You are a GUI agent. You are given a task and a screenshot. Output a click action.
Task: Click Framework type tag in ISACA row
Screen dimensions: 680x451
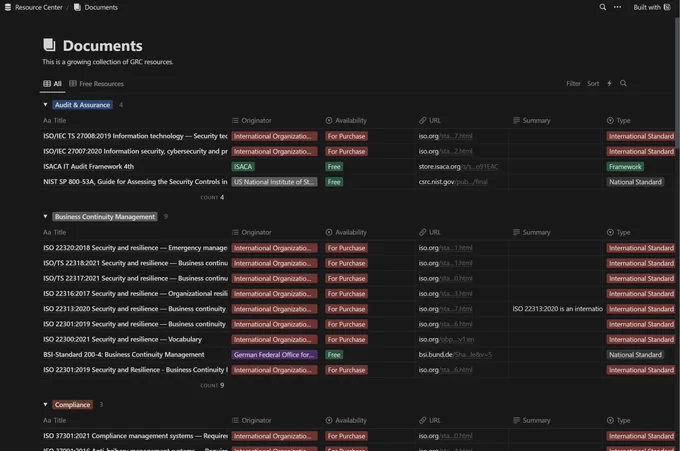click(x=625, y=167)
